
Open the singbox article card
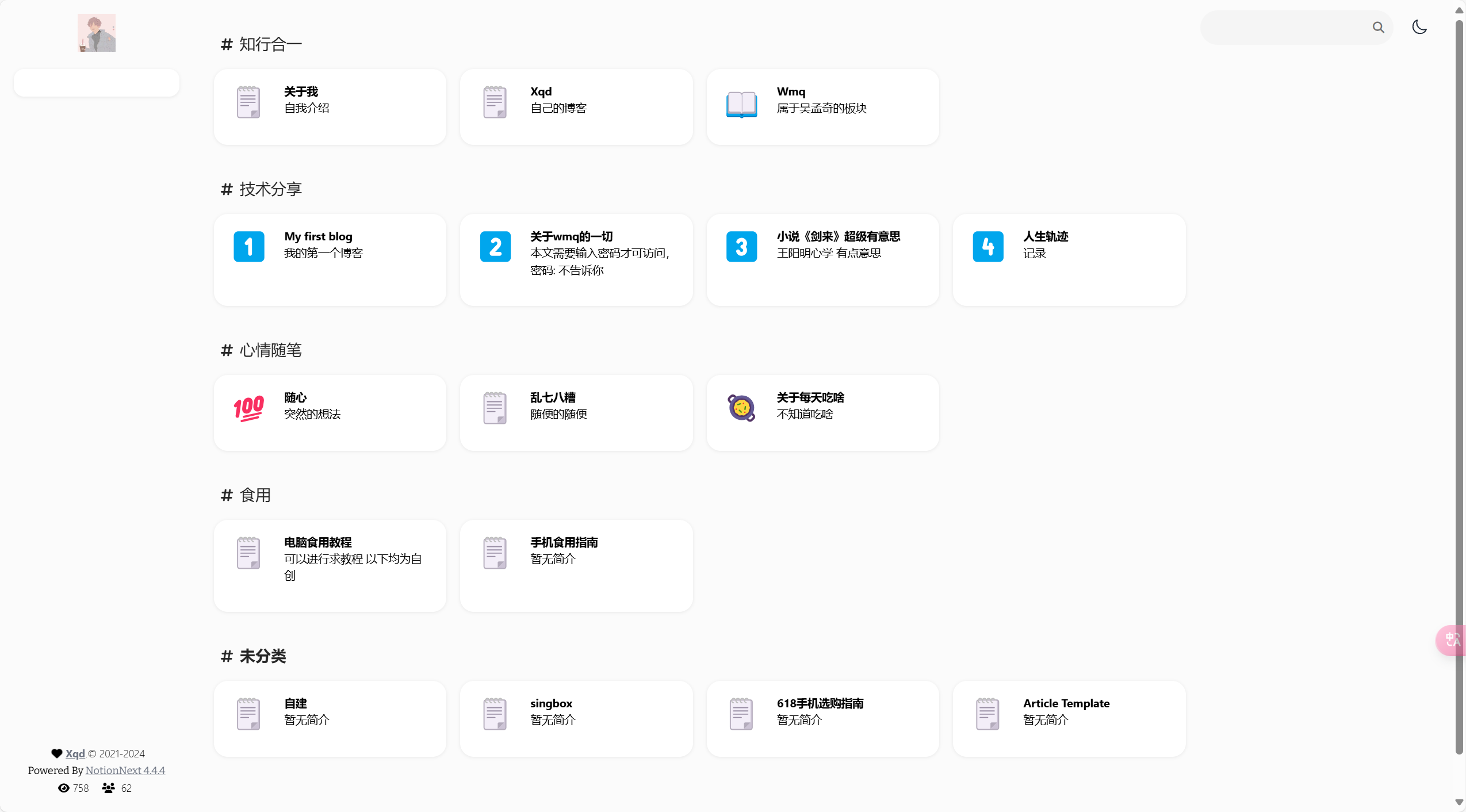576,718
